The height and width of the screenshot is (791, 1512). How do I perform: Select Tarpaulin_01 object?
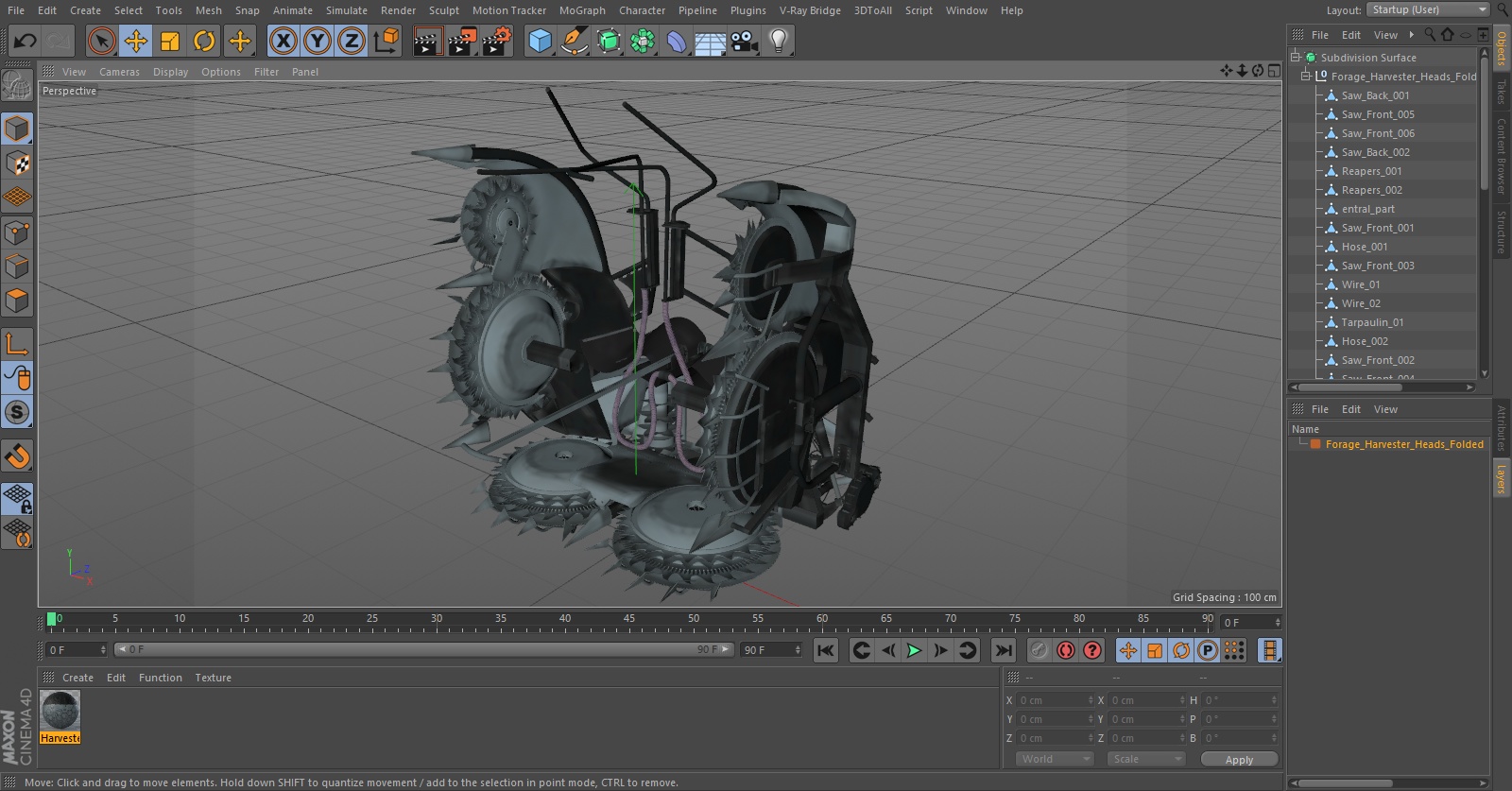pos(1372,322)
